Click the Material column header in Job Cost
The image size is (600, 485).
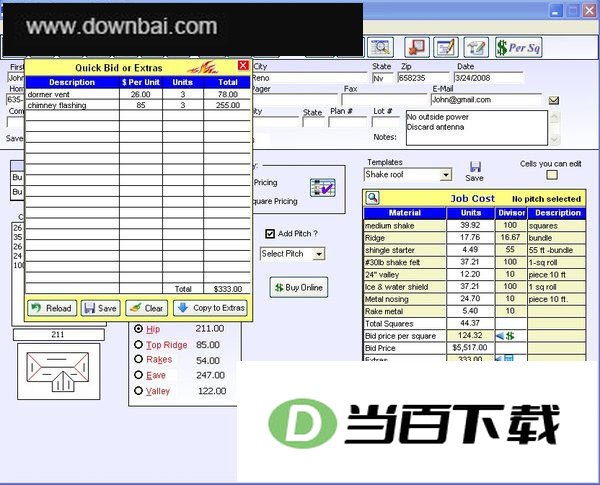click(405, 213)
